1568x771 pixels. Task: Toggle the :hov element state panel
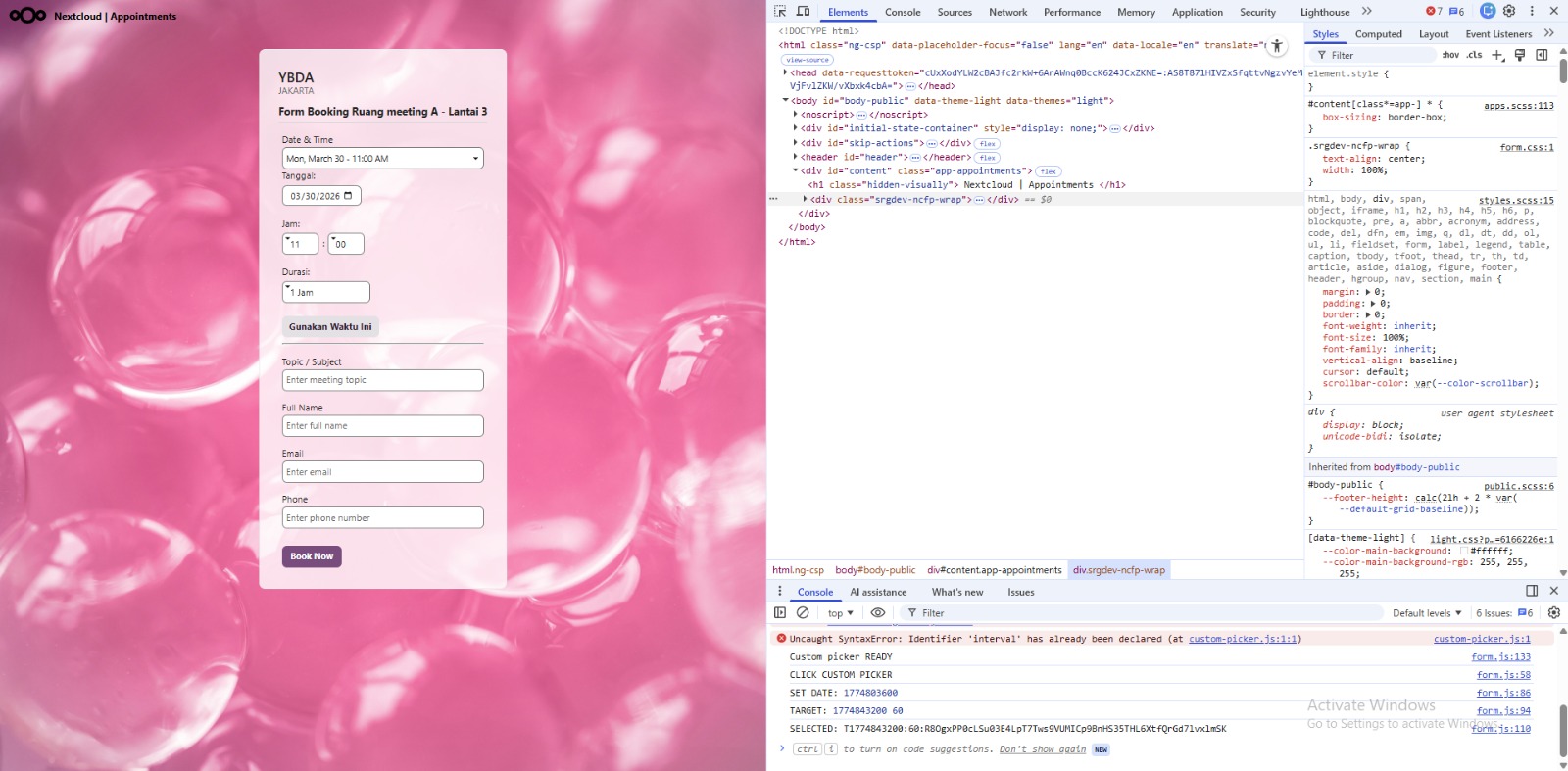(1450, 55)
